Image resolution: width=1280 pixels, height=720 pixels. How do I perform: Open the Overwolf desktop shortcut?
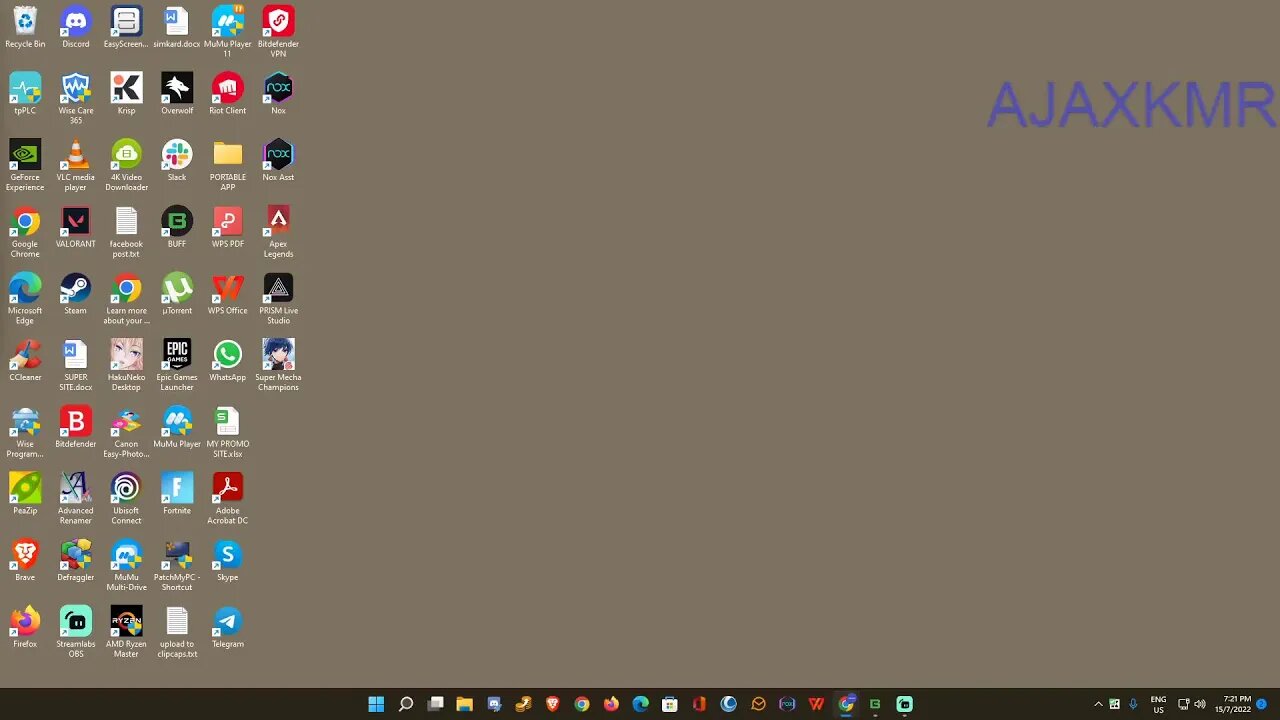point(177,93)
